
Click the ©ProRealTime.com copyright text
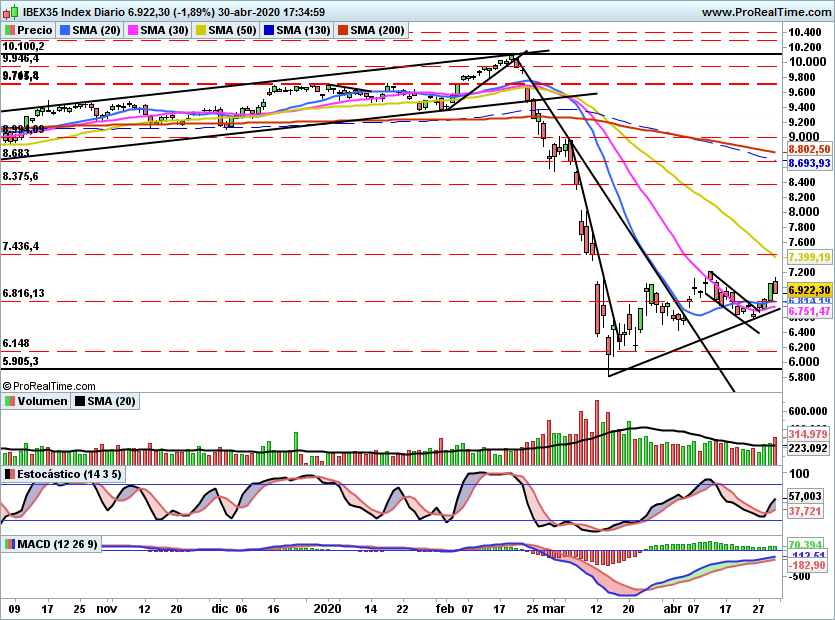click(x=49, y=386)
